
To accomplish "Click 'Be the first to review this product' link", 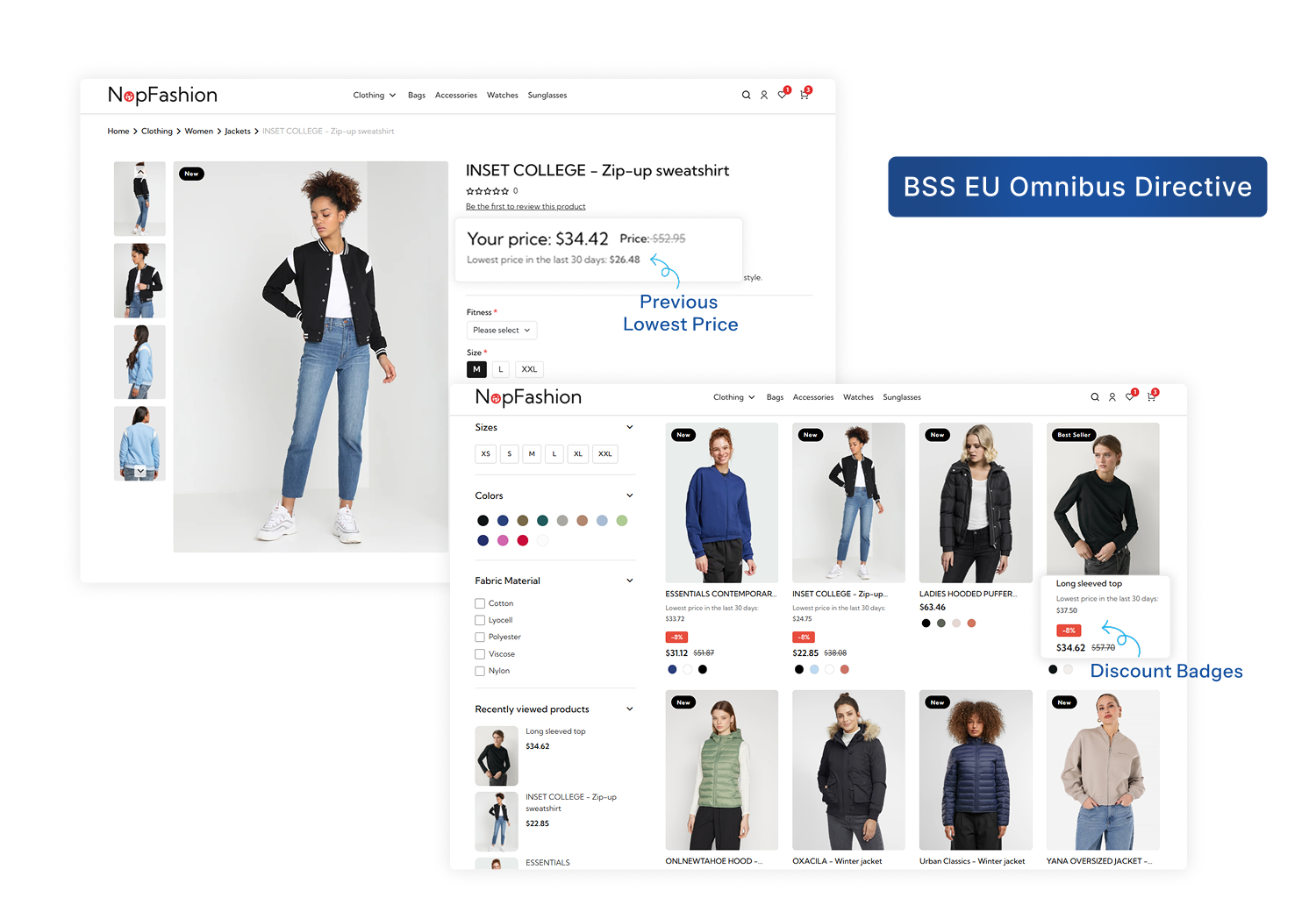I will 526,207.
